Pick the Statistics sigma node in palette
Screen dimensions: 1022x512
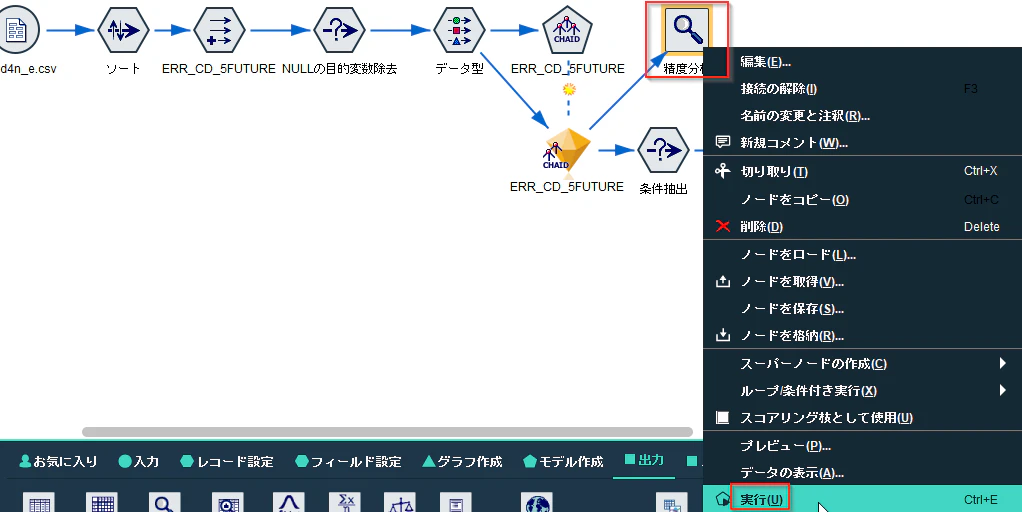pos(345,502)
